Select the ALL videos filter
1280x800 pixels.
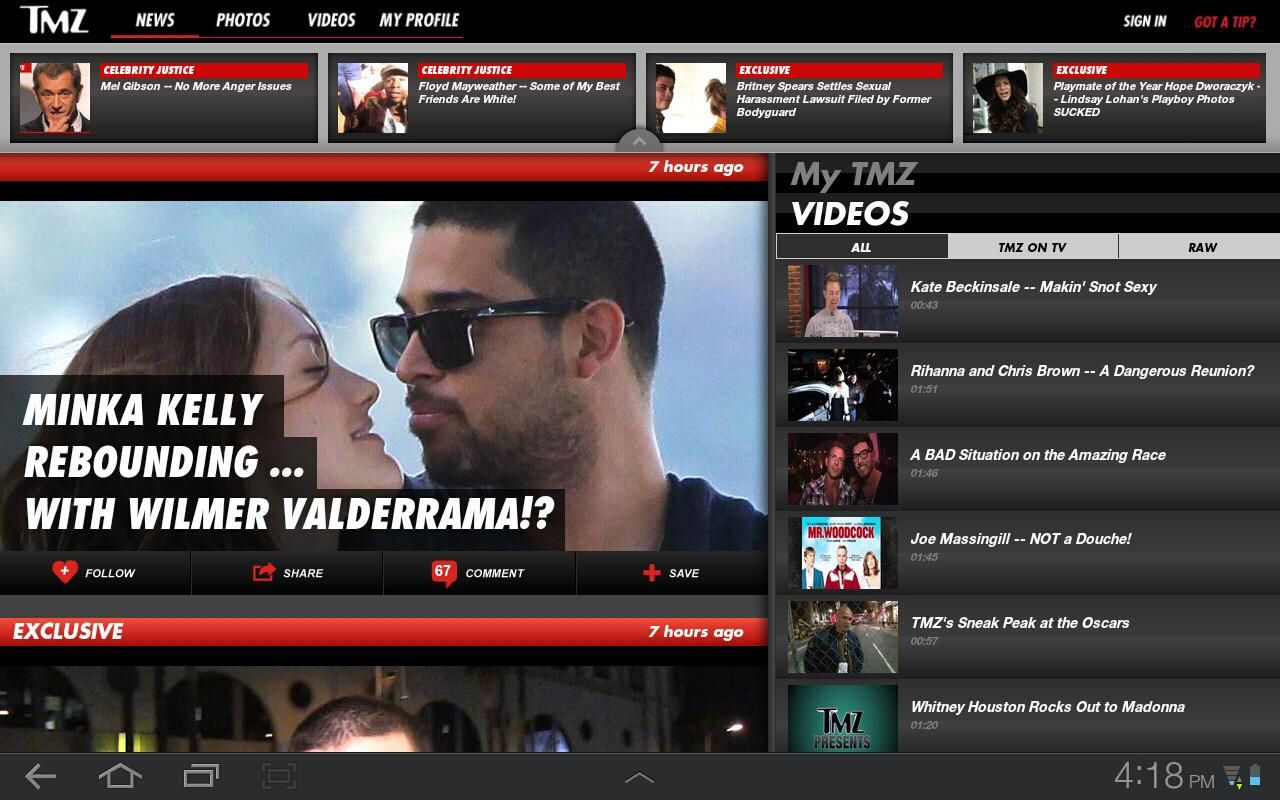[861, 247]
